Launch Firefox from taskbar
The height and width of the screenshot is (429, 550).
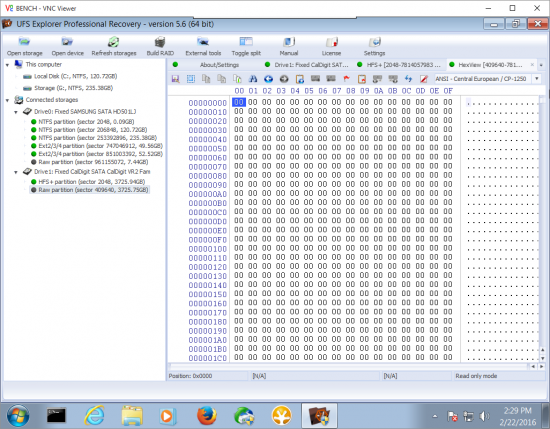coord(207,416)
